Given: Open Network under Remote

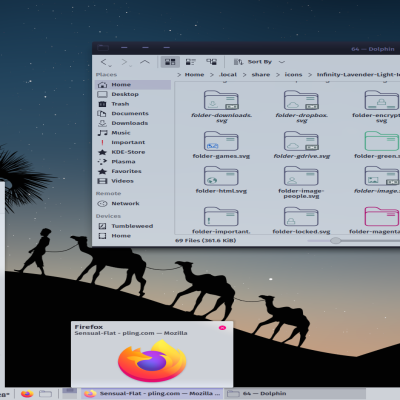Looking at the screenshot, I should pos(133,203).
